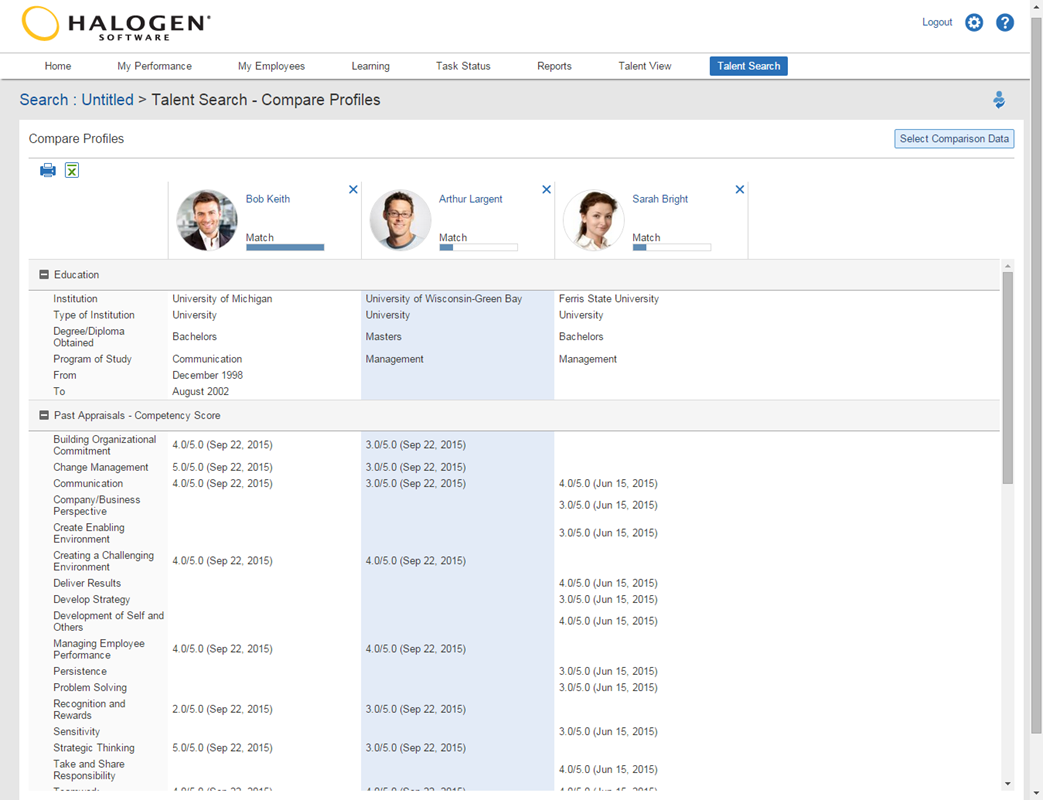This screenshot has height=800, width=1043.
Task: Select the Print icon above the comparison table
Action: click(47, 170)
